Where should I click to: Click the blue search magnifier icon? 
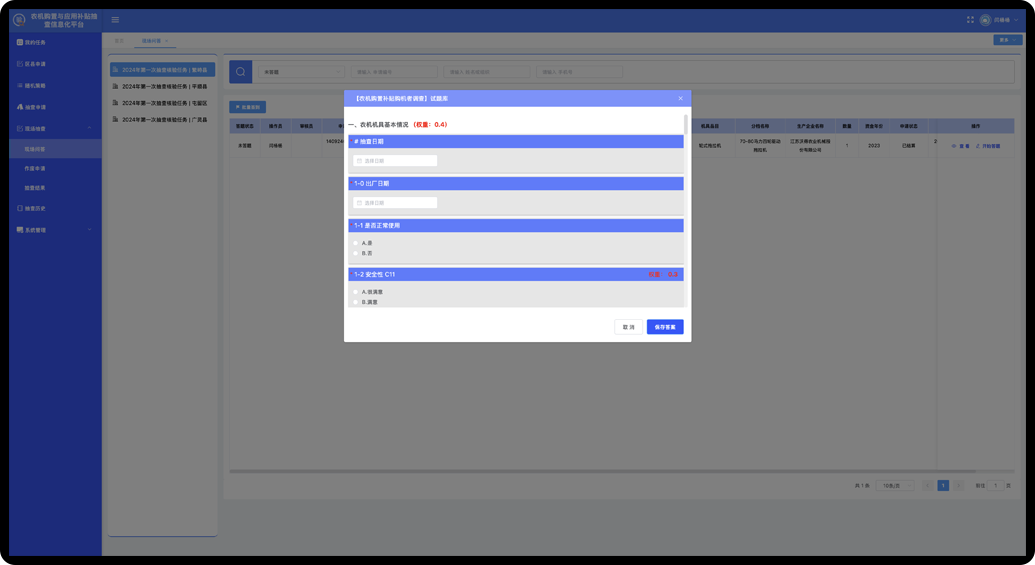[x=241, y=72]
